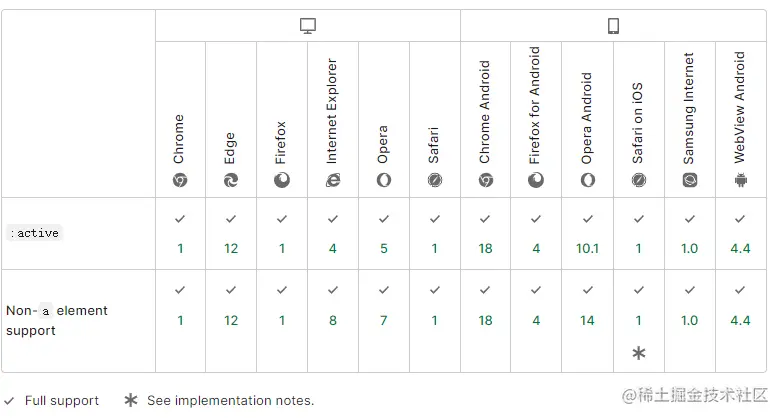Click the Internet Explorer logo icon
This screenshot has width=782, height=418.
pyautogui.click(x=333, y=181)
